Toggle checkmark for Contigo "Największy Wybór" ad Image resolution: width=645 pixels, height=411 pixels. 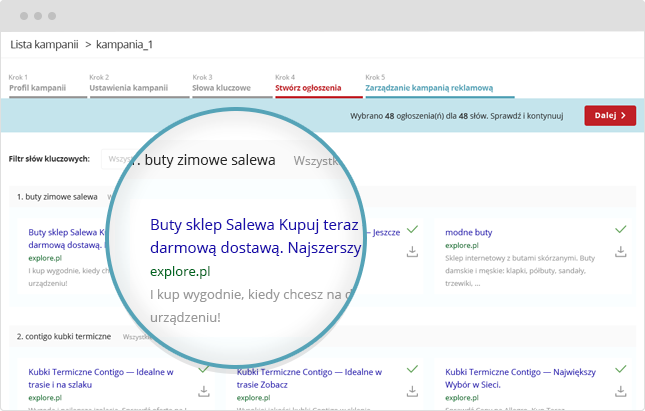(621, 369)
